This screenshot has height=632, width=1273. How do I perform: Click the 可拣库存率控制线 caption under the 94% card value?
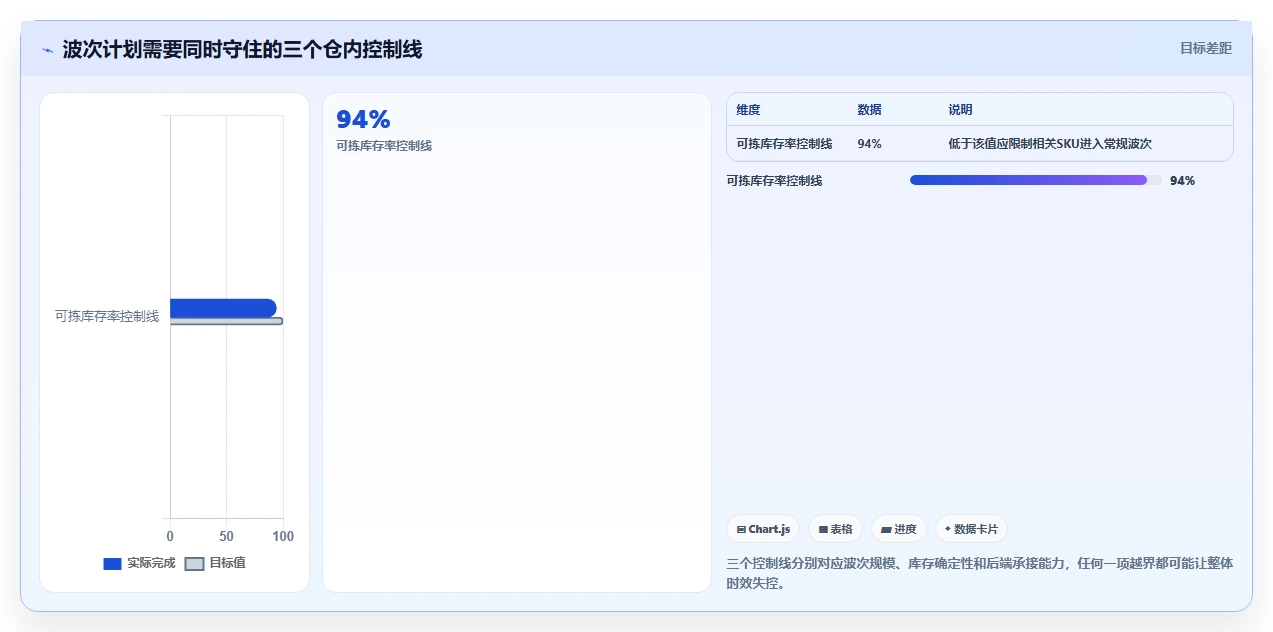(x=384, y=146)
